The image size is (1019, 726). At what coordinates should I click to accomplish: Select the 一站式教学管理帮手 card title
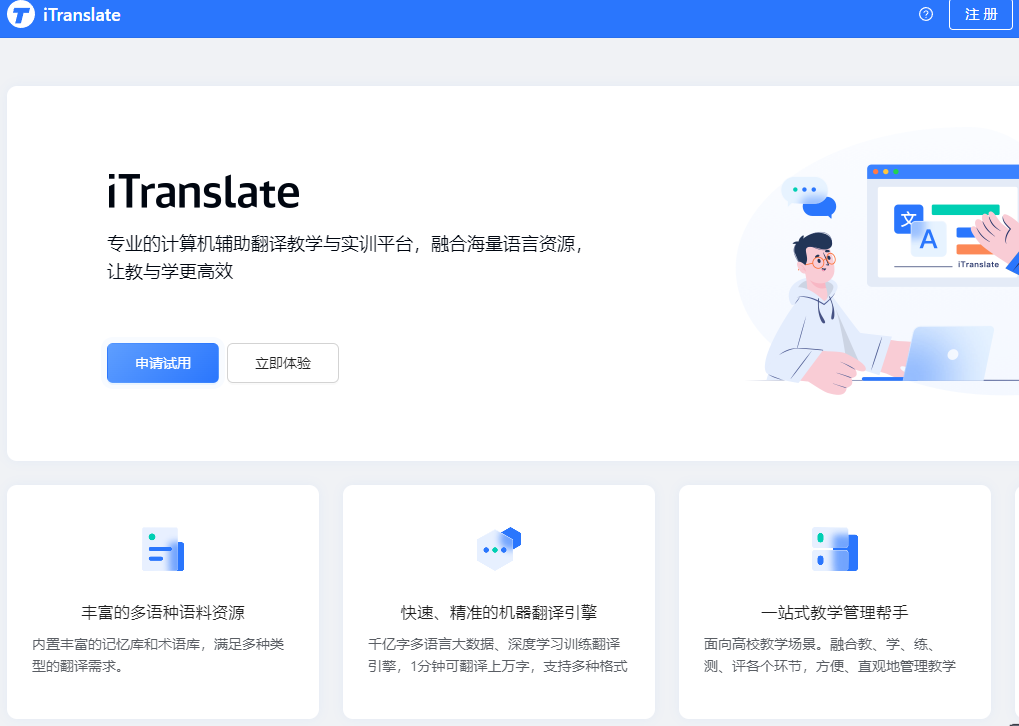pyautogui.click(x=834, y=612)
